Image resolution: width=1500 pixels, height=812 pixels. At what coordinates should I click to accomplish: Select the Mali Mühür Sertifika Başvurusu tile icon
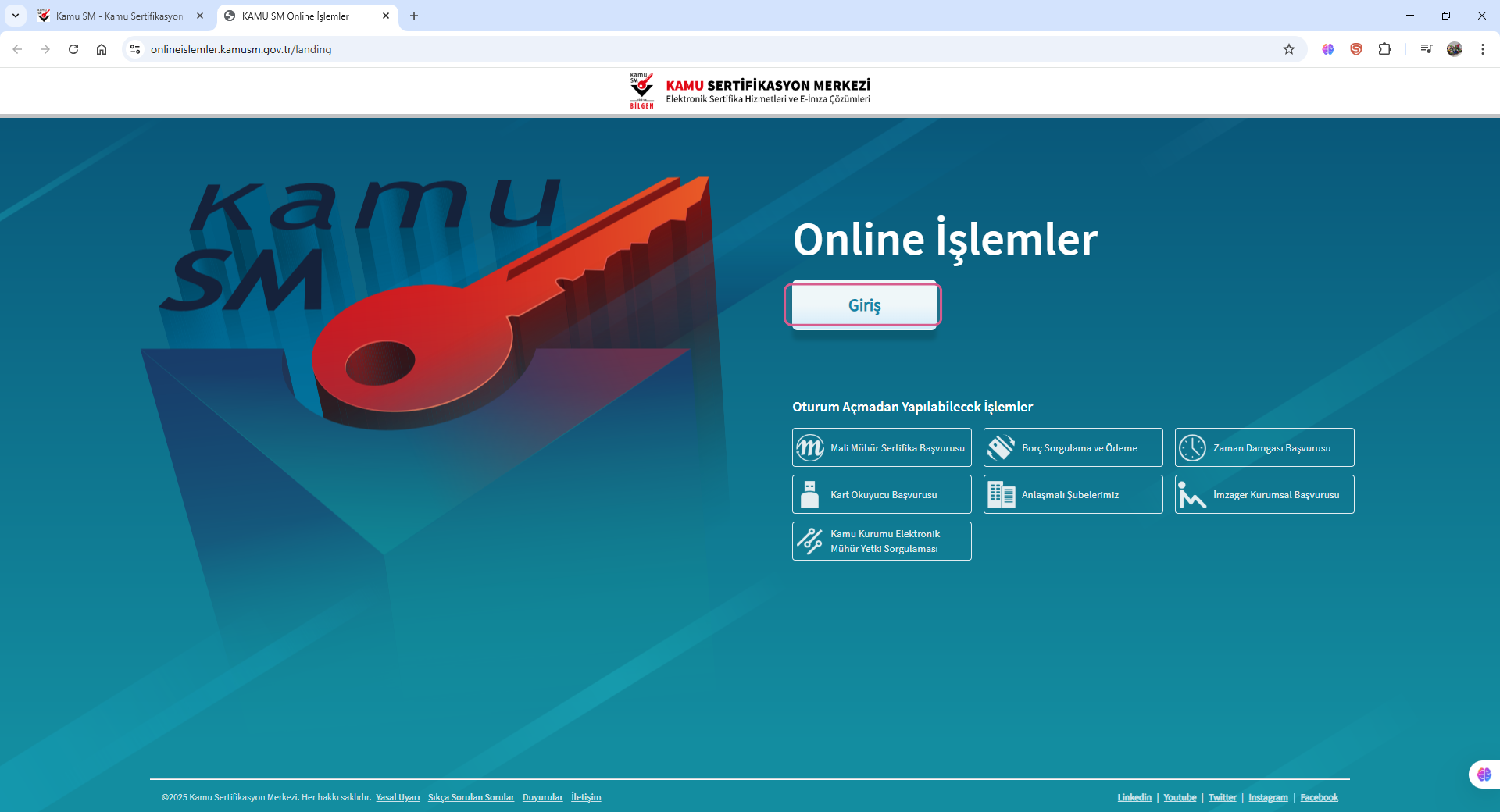pos(810,447)
